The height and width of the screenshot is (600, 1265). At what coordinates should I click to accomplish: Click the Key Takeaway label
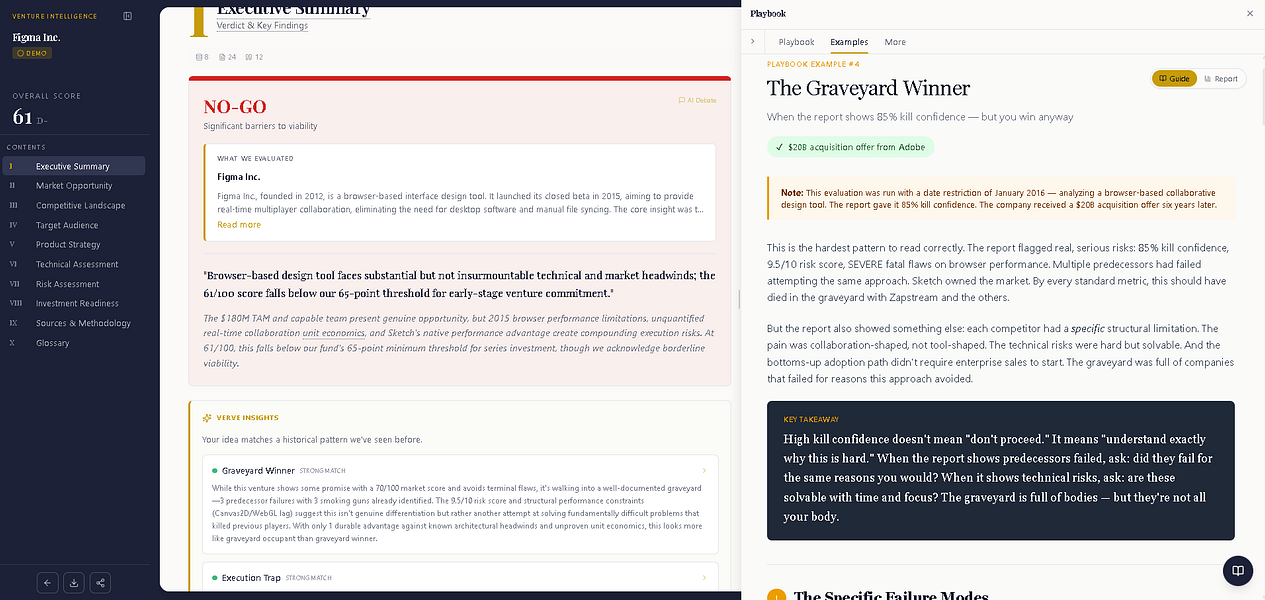pos(811,419)
